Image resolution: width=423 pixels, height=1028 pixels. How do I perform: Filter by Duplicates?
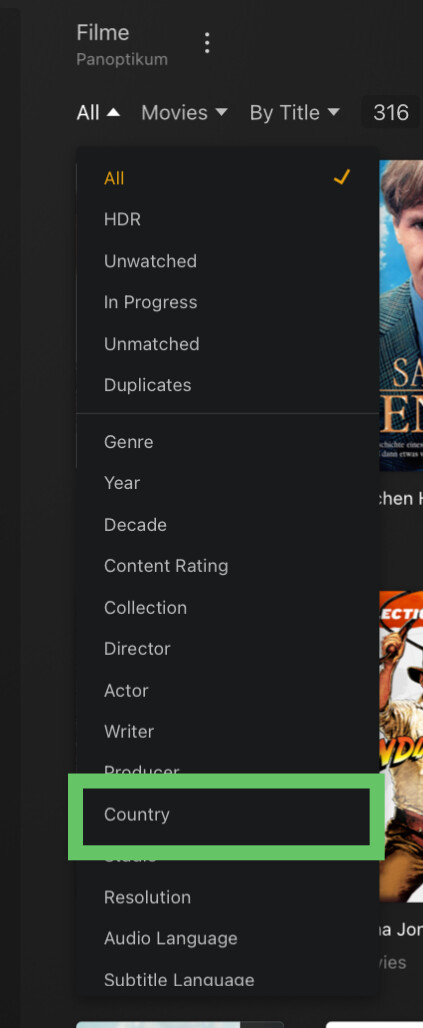228,385
